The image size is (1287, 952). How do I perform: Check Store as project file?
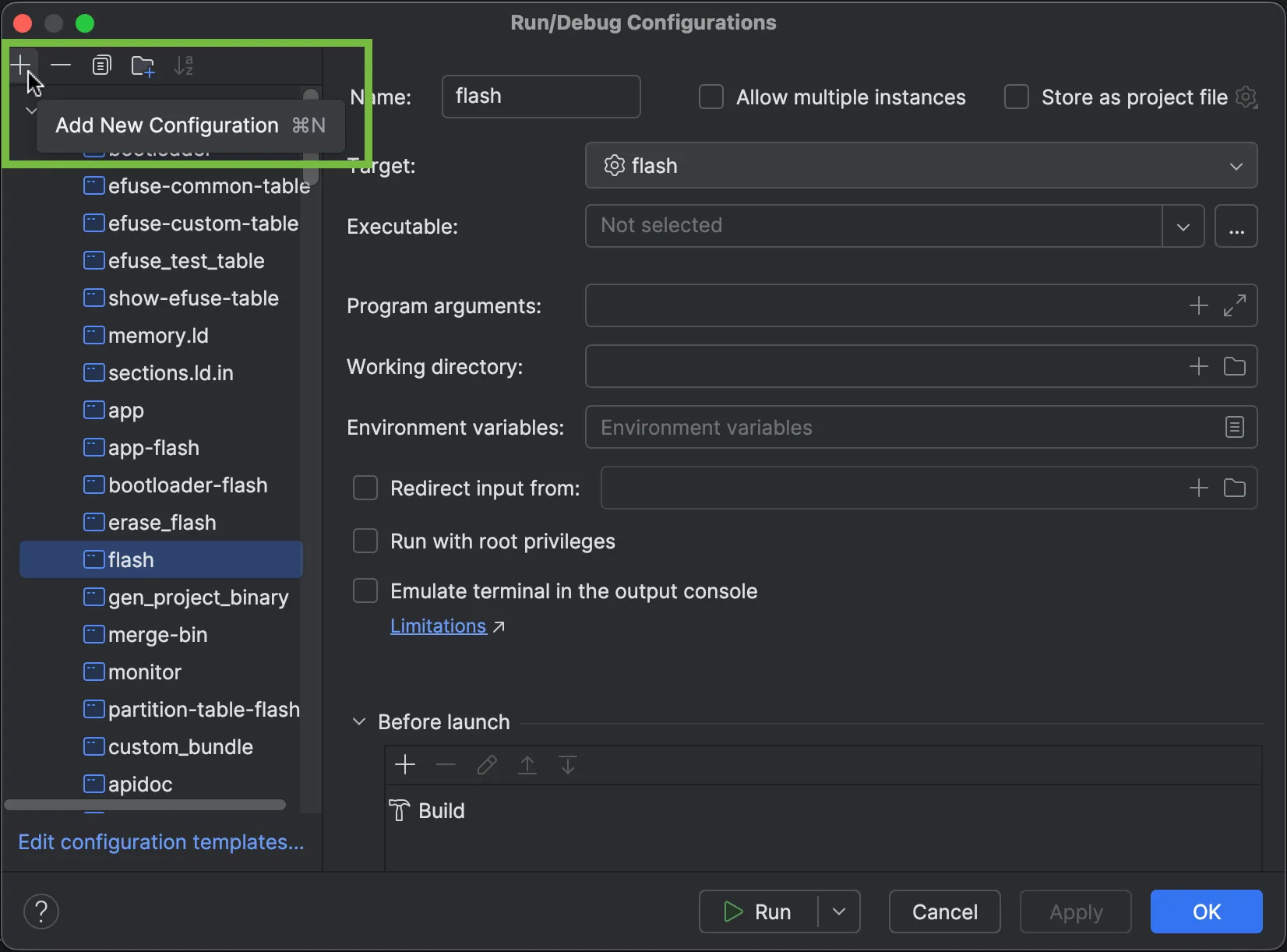(1017, 97)
